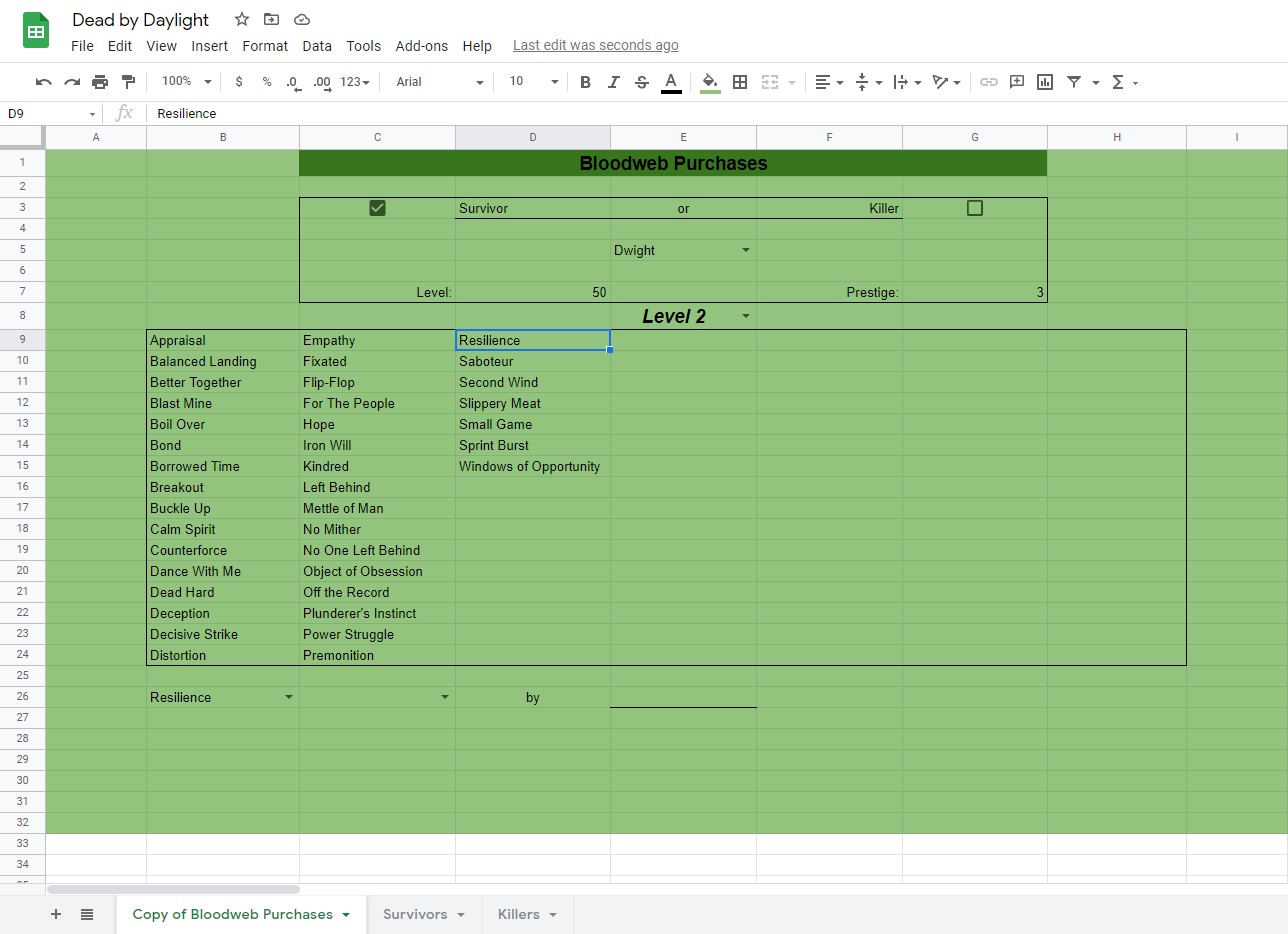Uncheck the Survivor checkbox
1288x934 pixels.
click(x=377, y=208)
